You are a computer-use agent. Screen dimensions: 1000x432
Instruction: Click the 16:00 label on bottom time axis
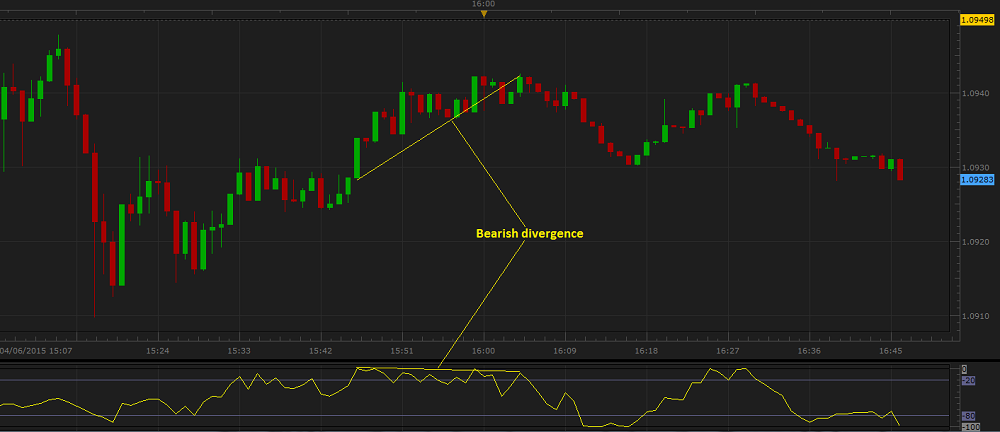point(483,351)
